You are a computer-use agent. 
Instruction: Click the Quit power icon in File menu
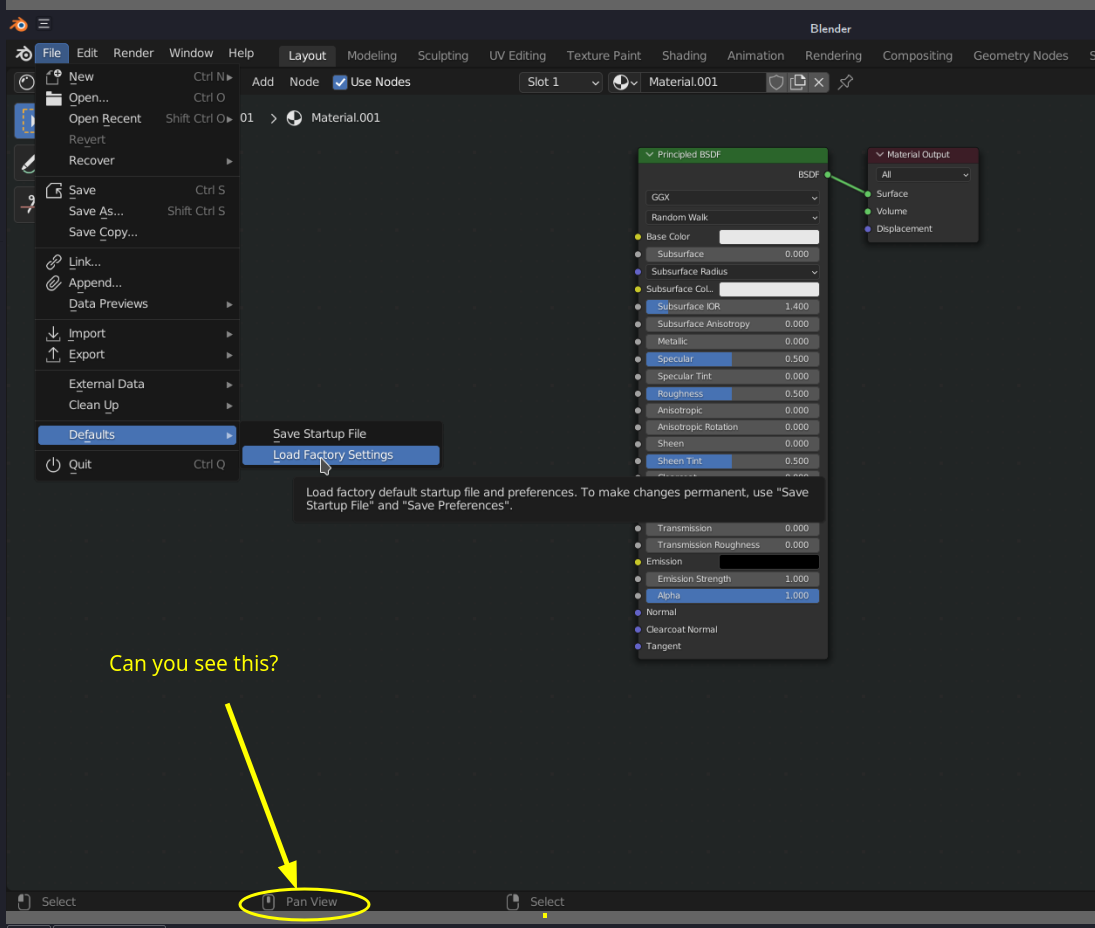53,464
